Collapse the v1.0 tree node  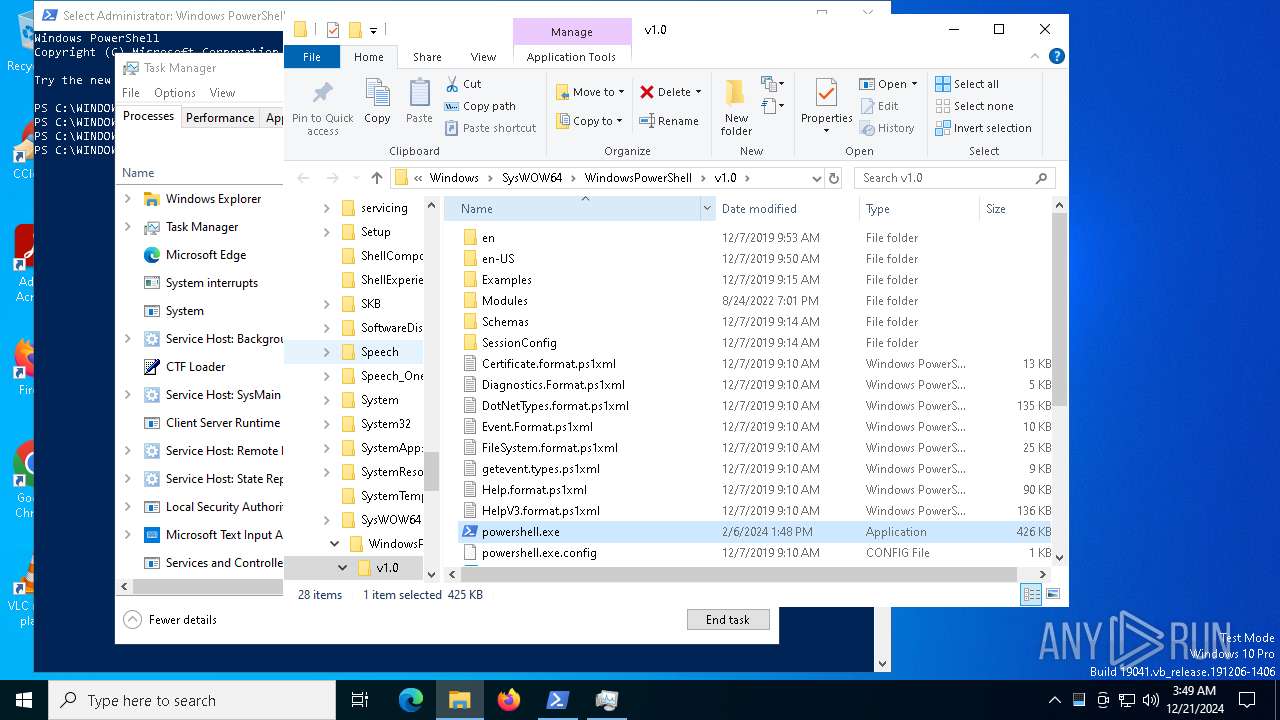342,567
